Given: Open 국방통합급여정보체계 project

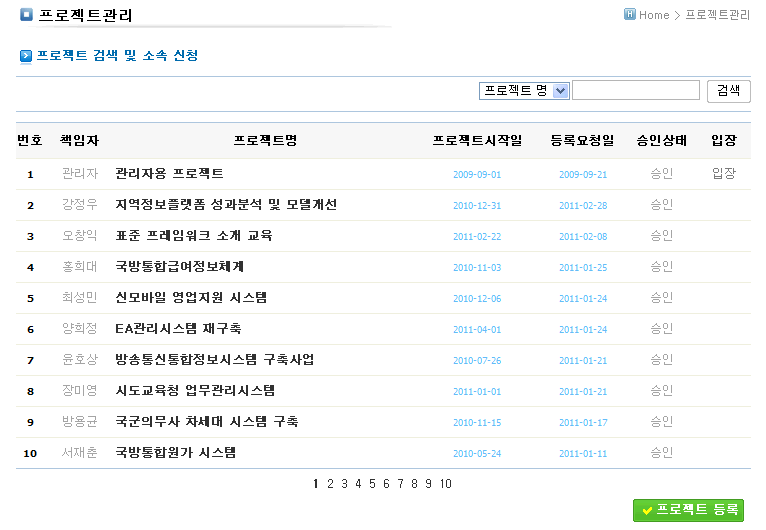Looking at the screenshot, I should coord(180,267).
